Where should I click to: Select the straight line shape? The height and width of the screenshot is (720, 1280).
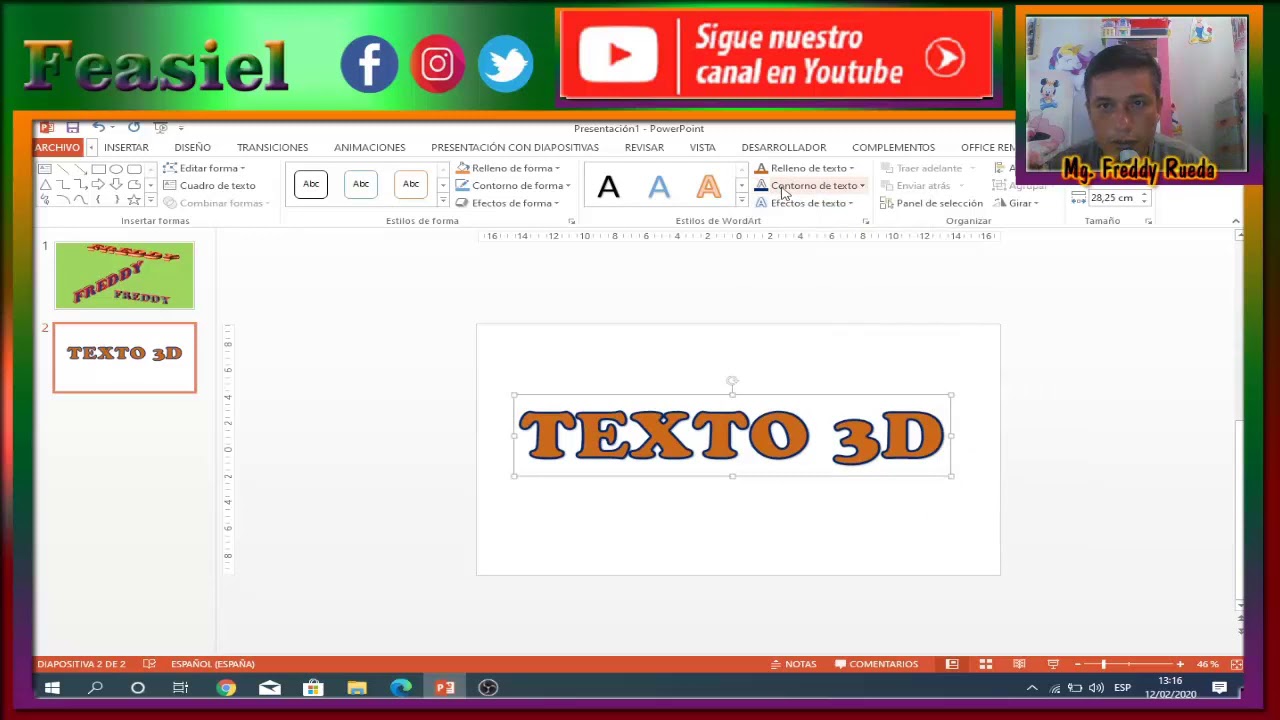(x=63, y=169)
